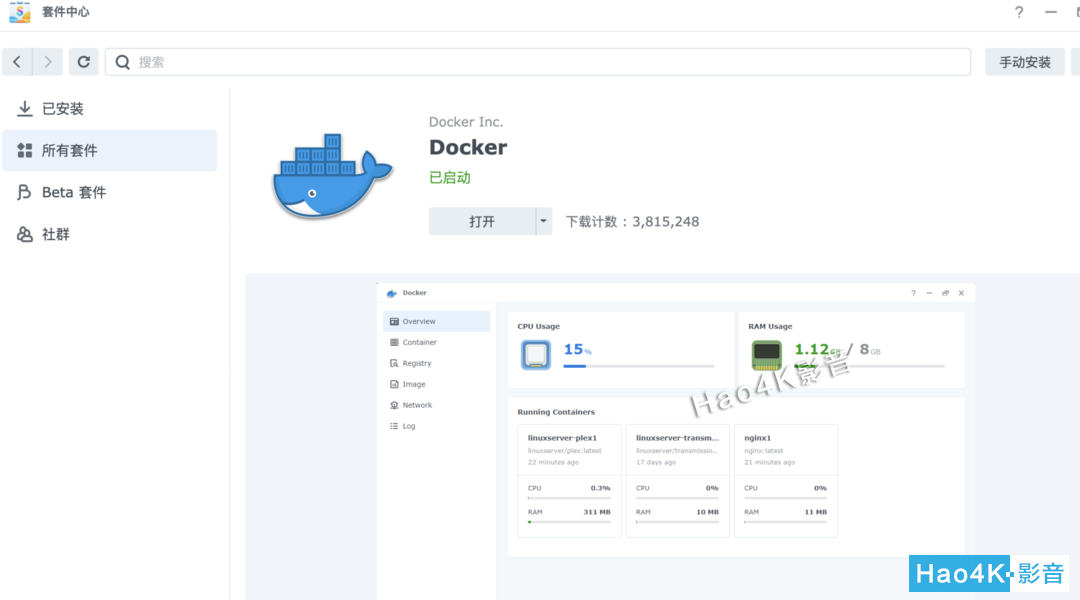The image size is (1080, 600).
Task: Click the linuxserver-transm... container card
Action: click(678, 481)
